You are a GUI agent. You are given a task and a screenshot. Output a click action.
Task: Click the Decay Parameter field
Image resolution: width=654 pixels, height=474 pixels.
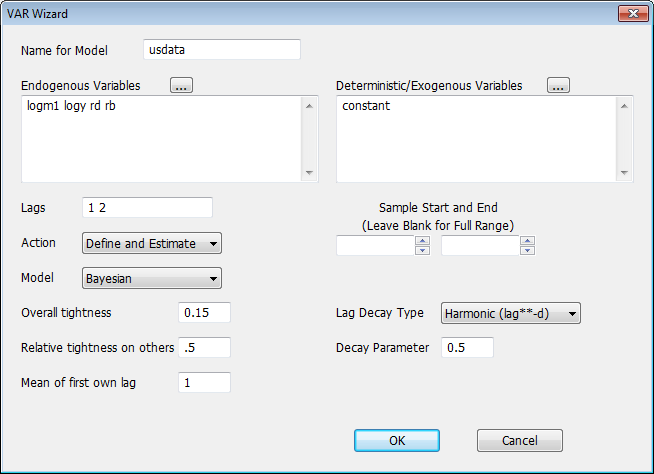click(x=467, y=348)
